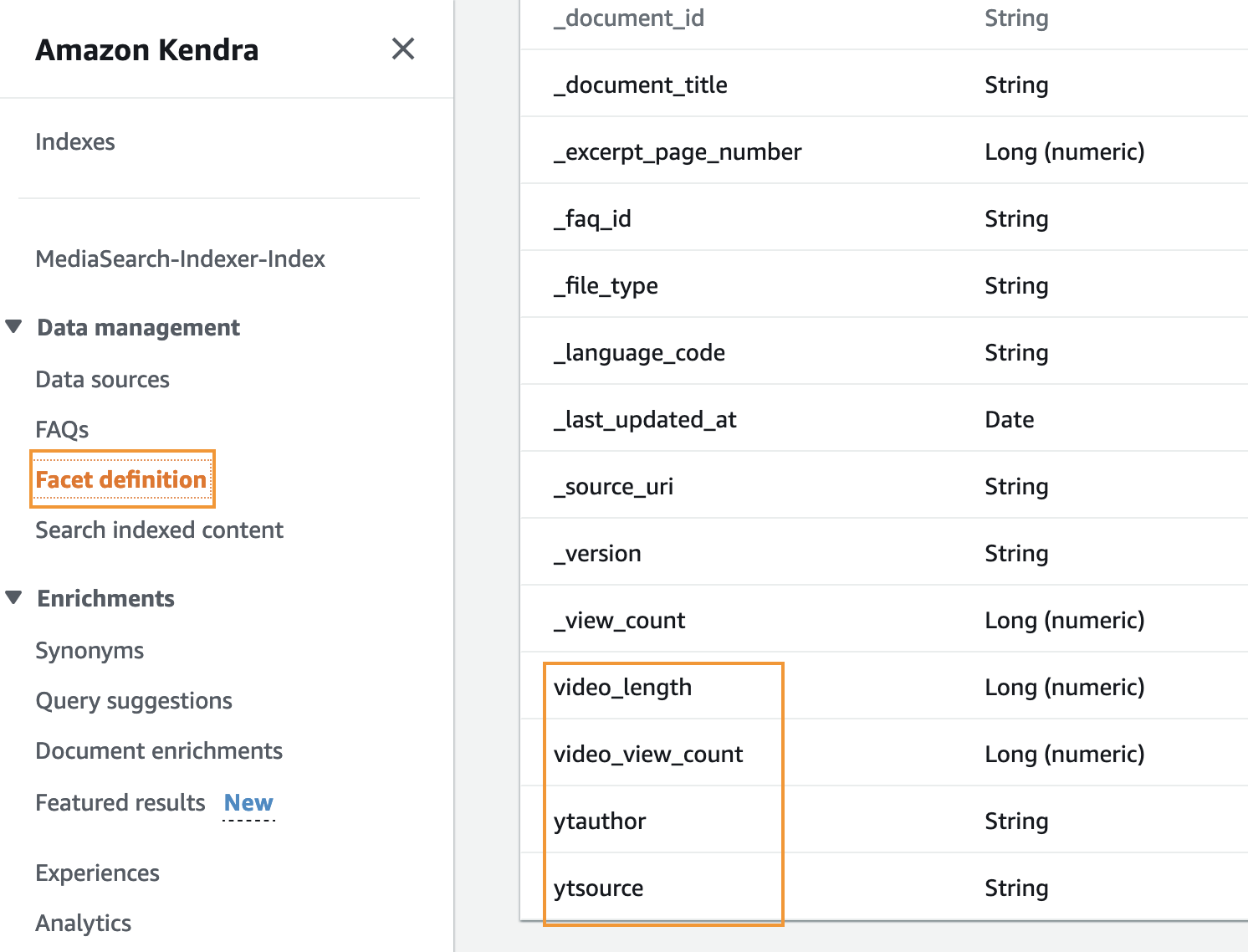Click the String type for _document_id
This screenshot has width=1248, height=952.
[x=1016, y=18]
